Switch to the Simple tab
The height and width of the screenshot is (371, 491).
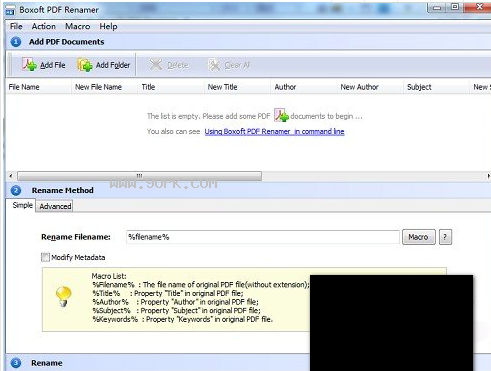pyautogui.click(x=22, y=205)
